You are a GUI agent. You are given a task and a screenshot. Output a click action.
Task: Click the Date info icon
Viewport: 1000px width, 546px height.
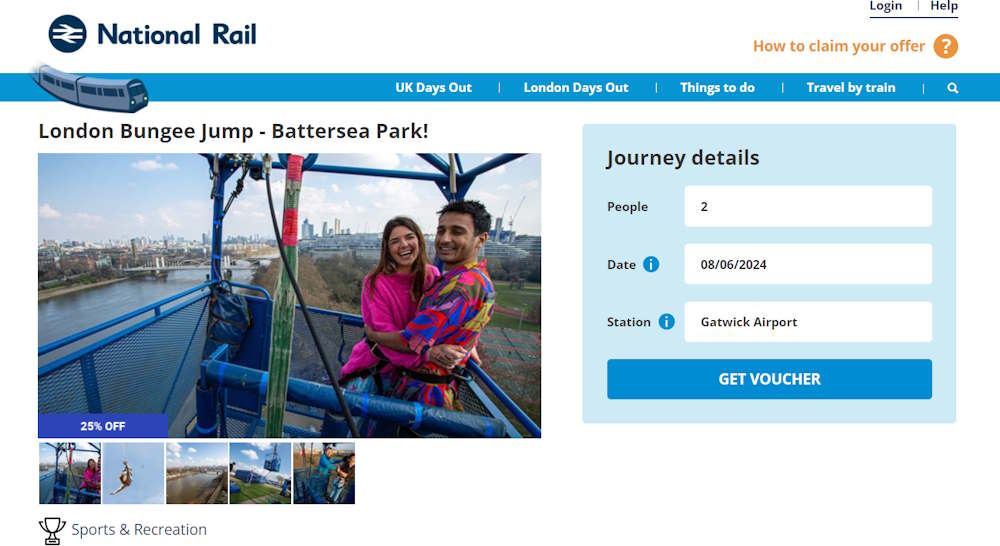[x=651, y=264]
